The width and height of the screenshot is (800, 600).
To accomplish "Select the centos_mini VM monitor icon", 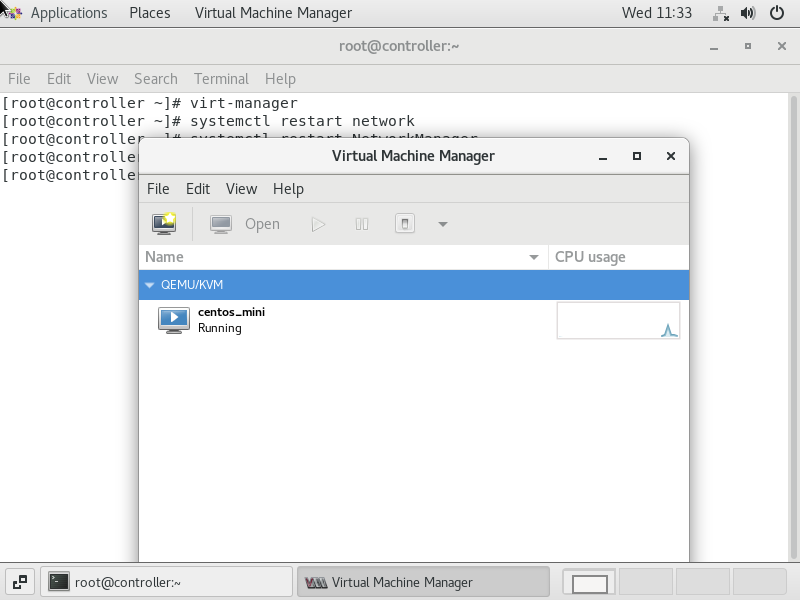I will [x=173, y=320].
